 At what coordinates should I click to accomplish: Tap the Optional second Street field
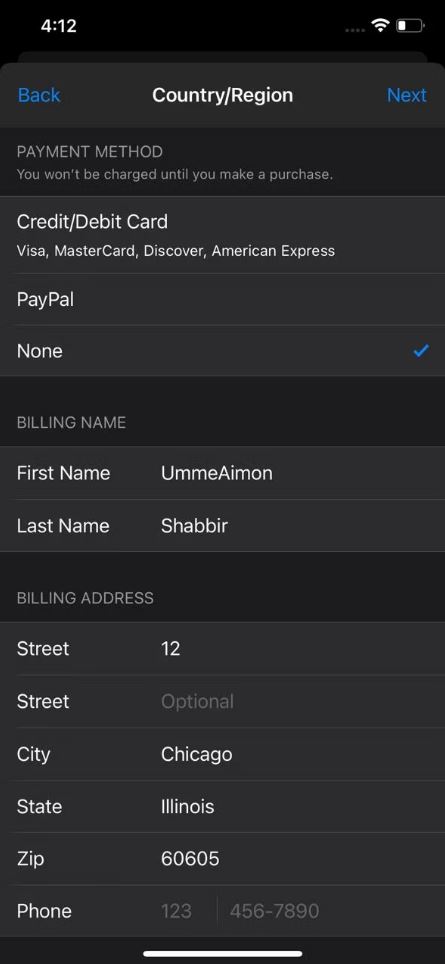[222, 701]
